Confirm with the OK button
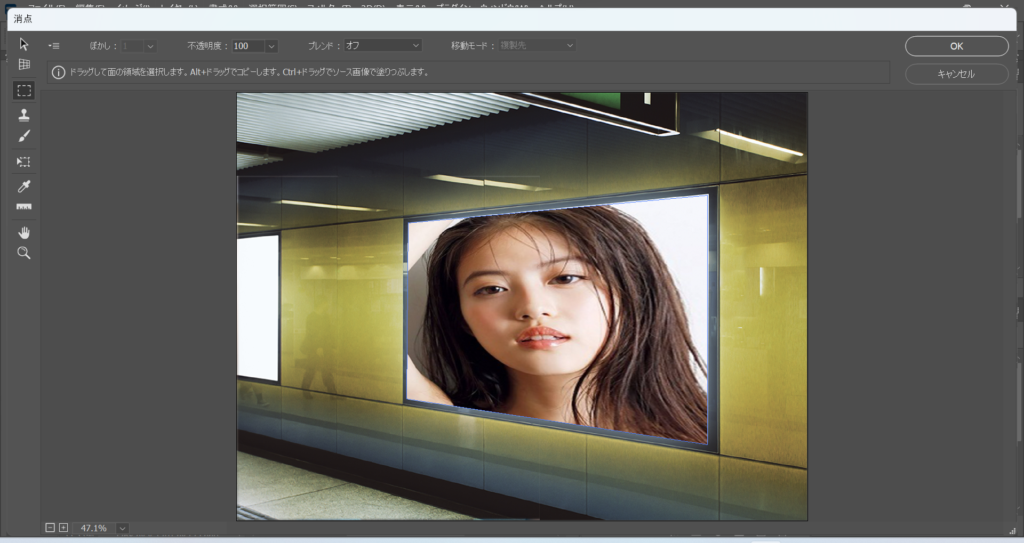Screen dimensions: 1024x543 pyautogui.click(x=957, y=46)
